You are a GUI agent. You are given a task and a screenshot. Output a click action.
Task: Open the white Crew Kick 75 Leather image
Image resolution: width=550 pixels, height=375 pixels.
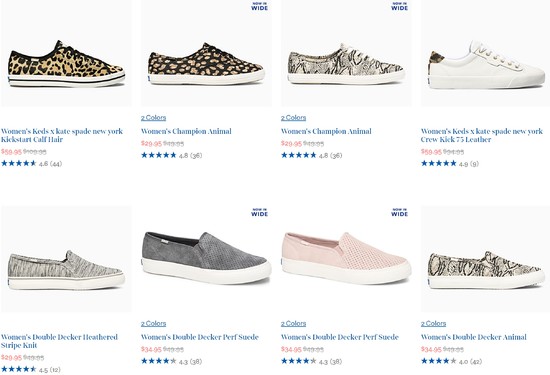tap(485, 53)
